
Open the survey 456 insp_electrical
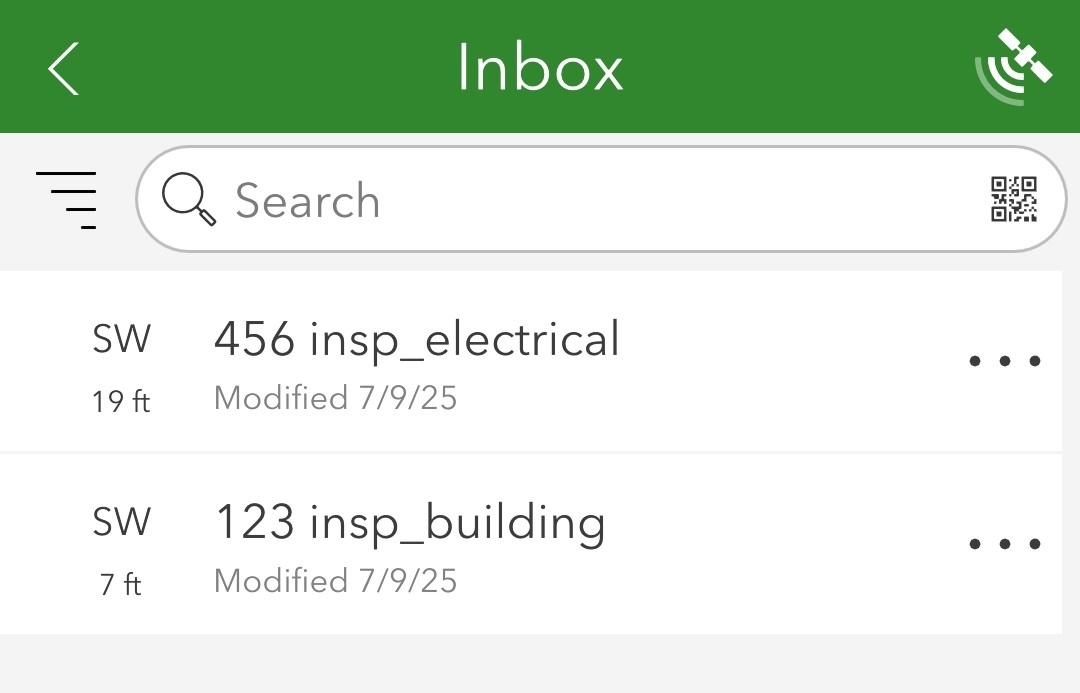click(417, 338)
